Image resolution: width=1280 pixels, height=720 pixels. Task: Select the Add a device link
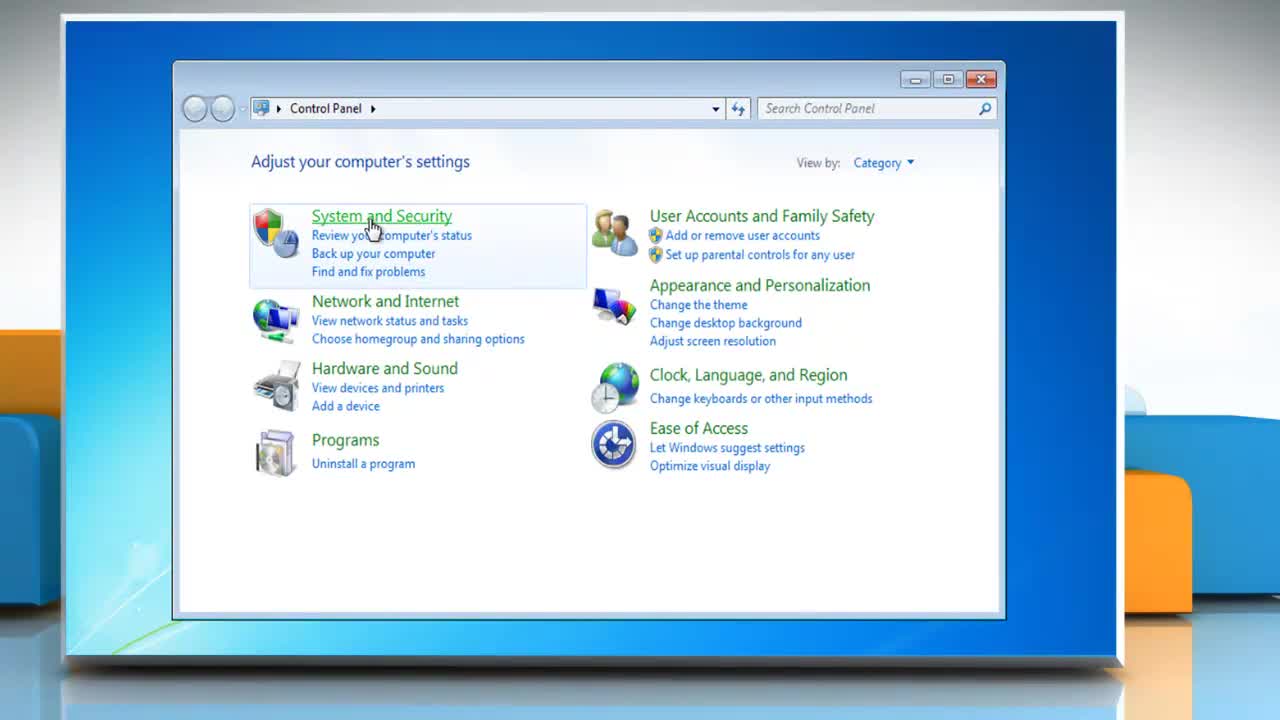coord(346,406)
